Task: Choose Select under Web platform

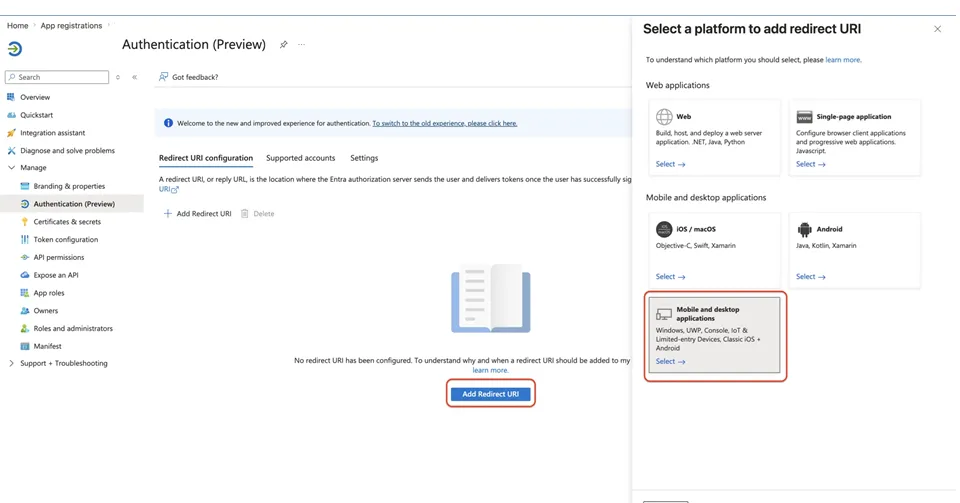Action: point(670,164)
